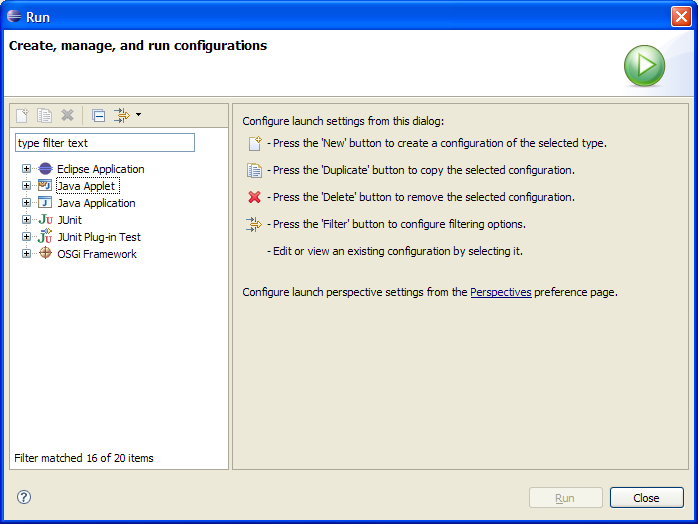The image size is (698, 524).
Task: Close the Run dialog with red X
Action: [681, 17]
